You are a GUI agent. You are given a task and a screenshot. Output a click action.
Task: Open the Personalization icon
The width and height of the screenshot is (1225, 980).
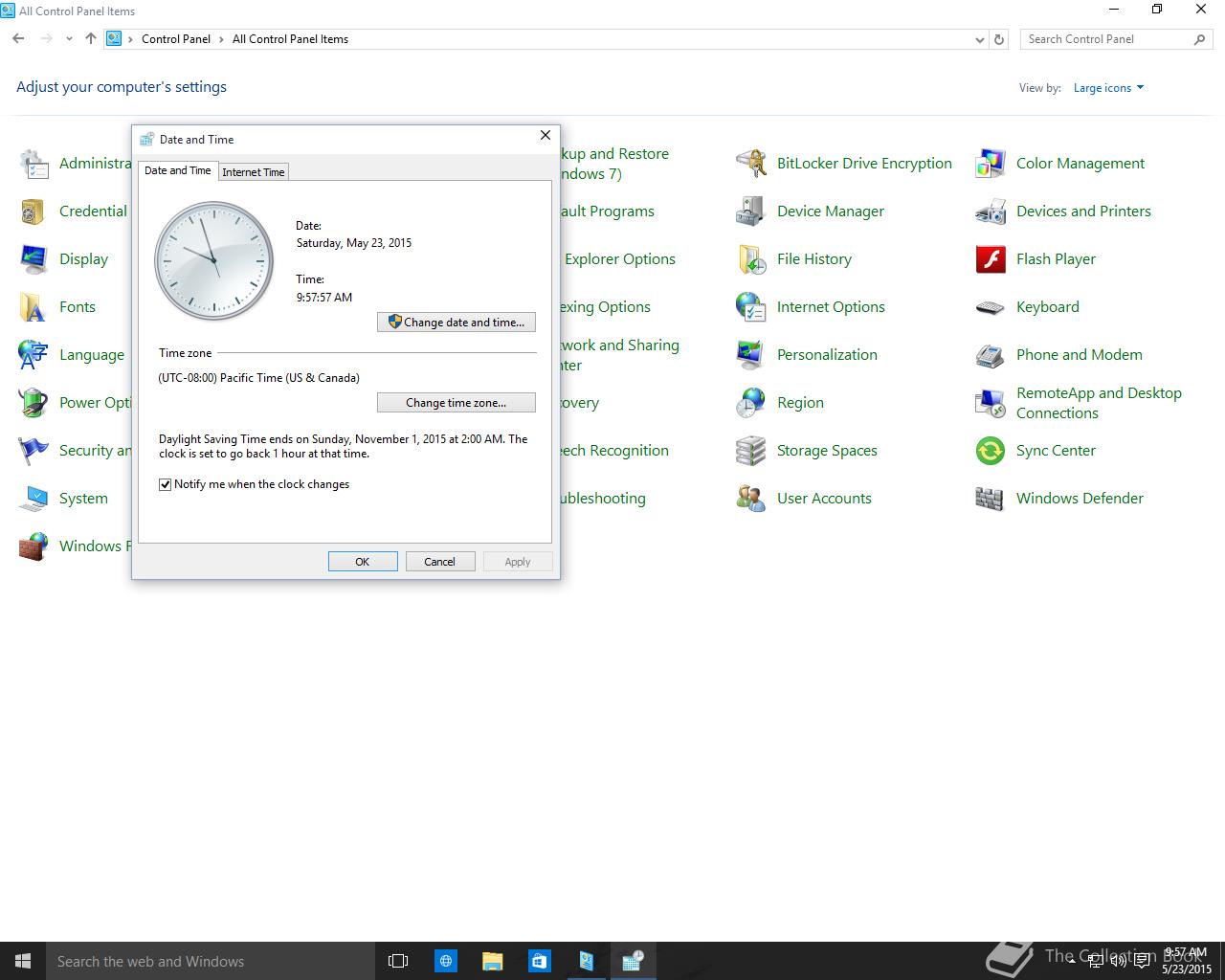750,355
